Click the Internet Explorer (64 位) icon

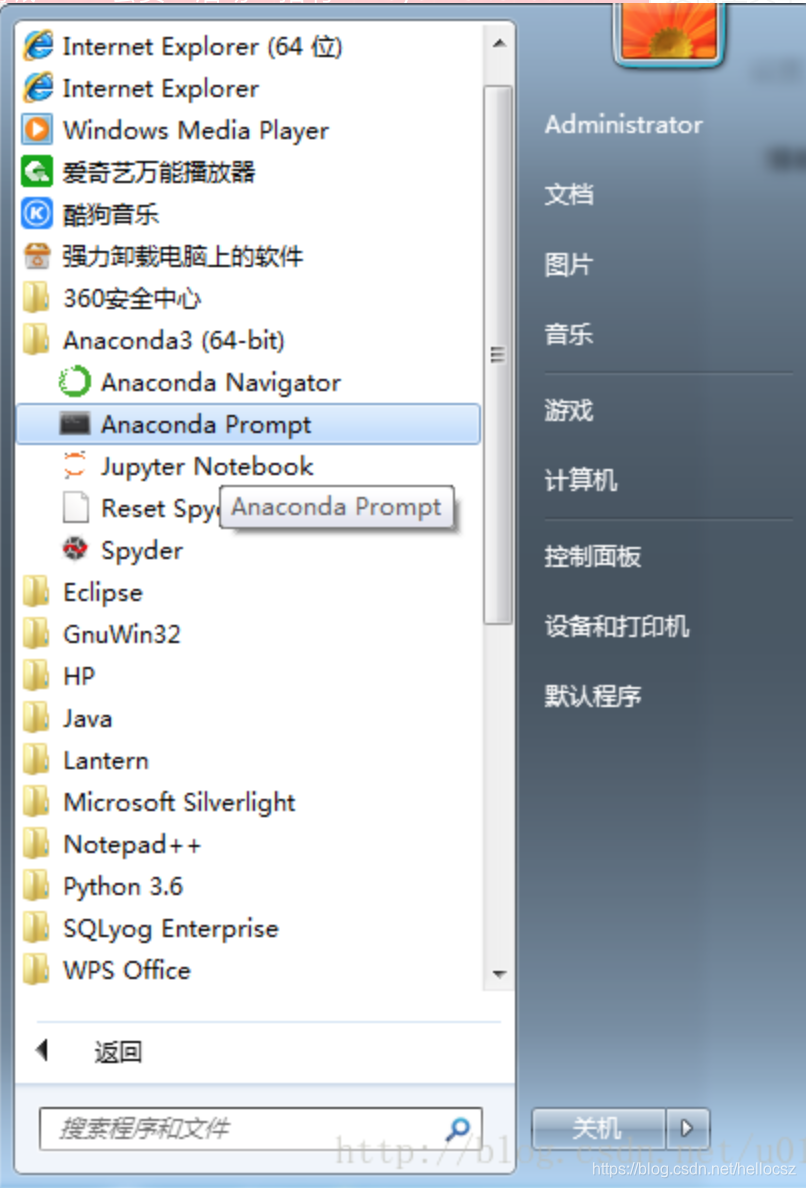tap(36, 45)
